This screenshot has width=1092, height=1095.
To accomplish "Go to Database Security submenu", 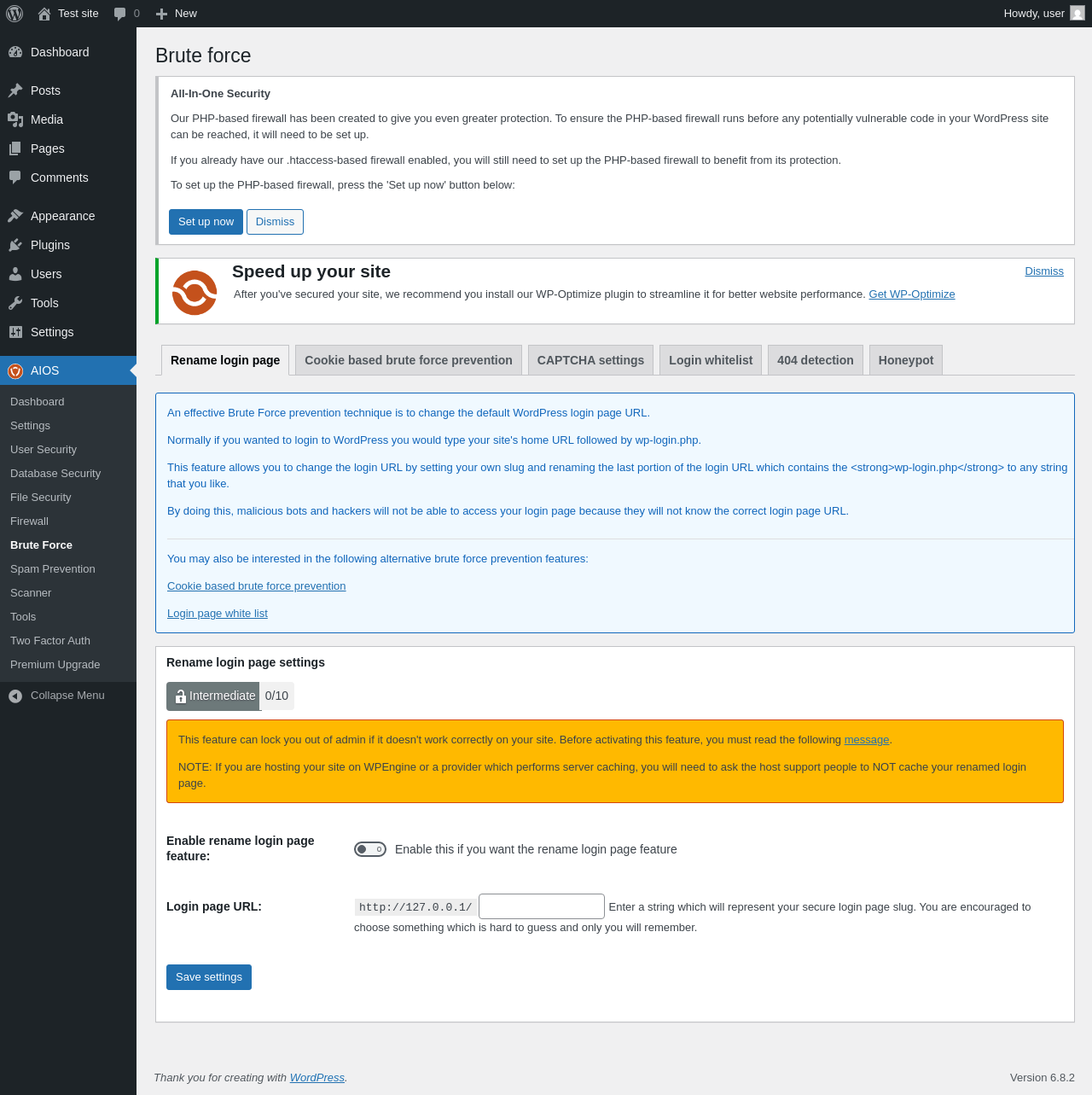I will [x=68, y=474].
